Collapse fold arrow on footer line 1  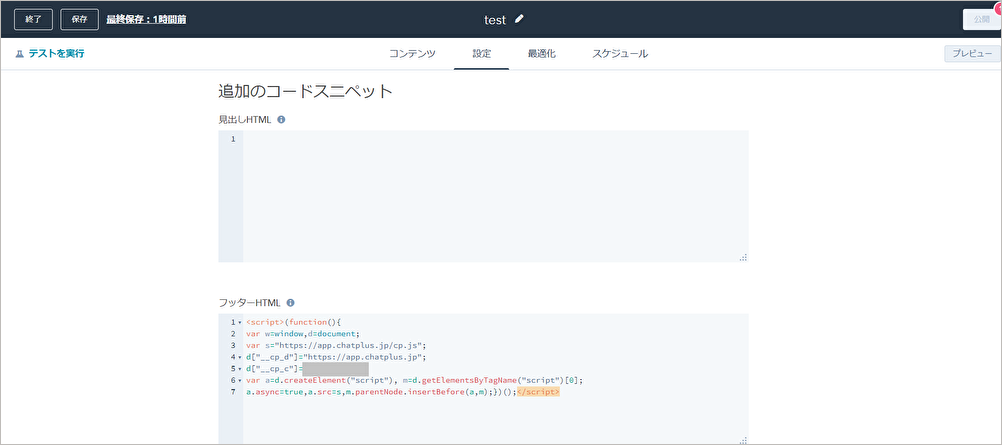[x=240, y=323]
